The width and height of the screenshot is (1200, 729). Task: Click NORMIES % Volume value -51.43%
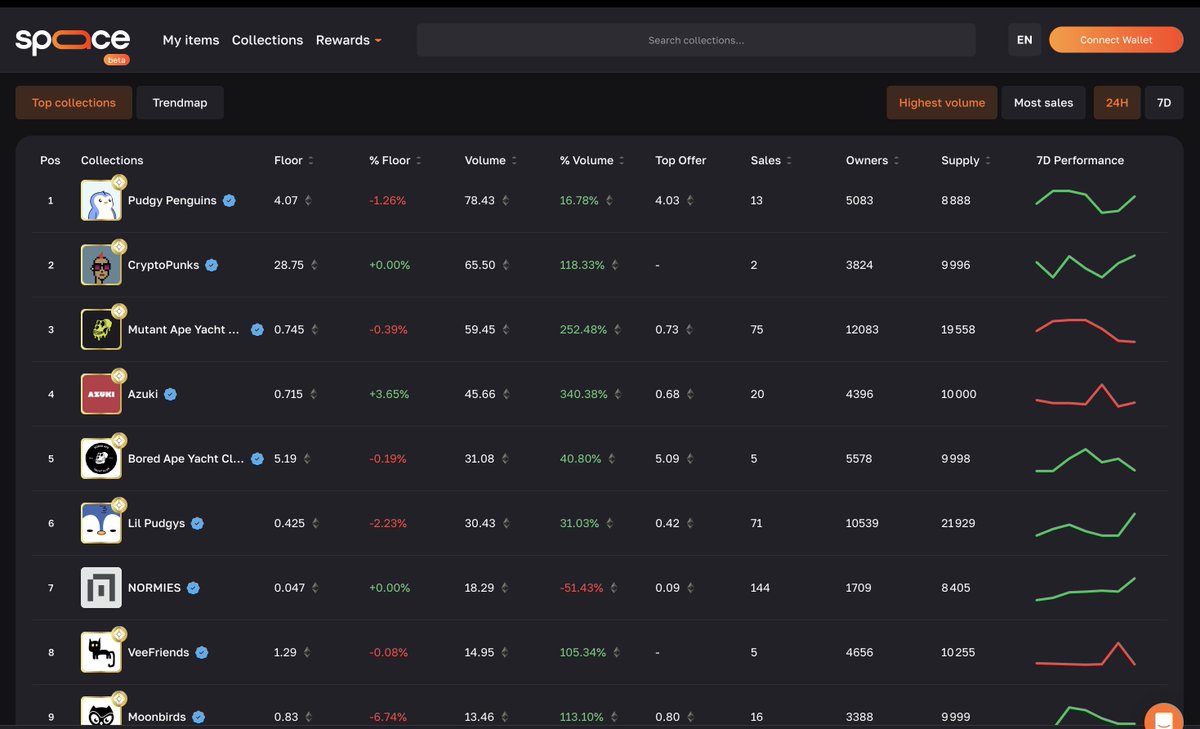pyautogui.click(x=582, y=588)
